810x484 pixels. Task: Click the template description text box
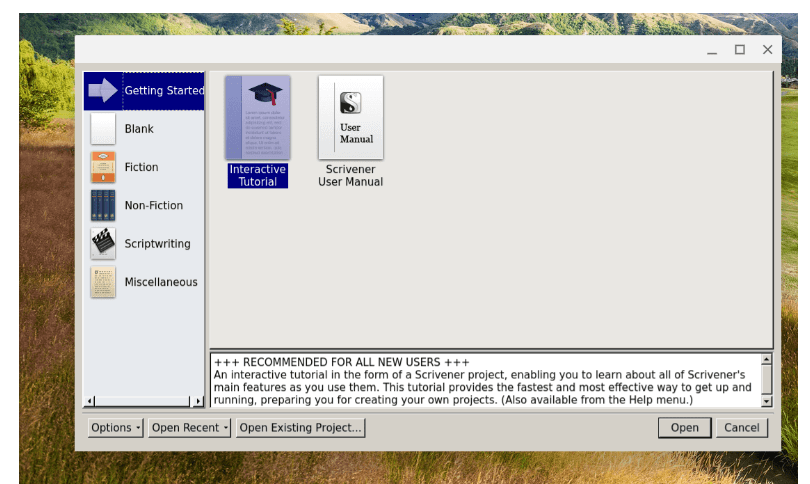pos(487,381)
